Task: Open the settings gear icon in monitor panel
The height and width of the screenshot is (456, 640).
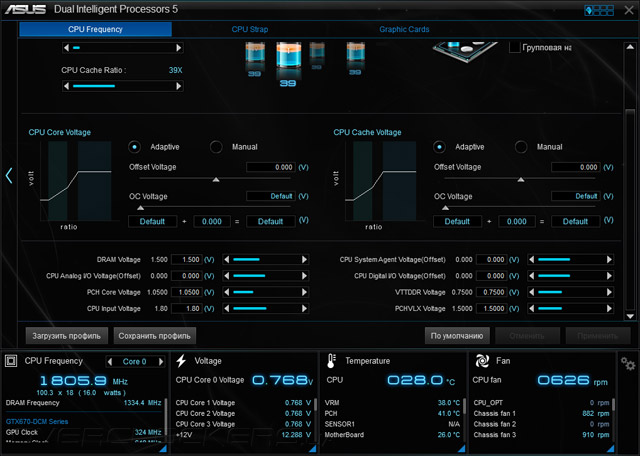Action: click(x=627, y=363)
